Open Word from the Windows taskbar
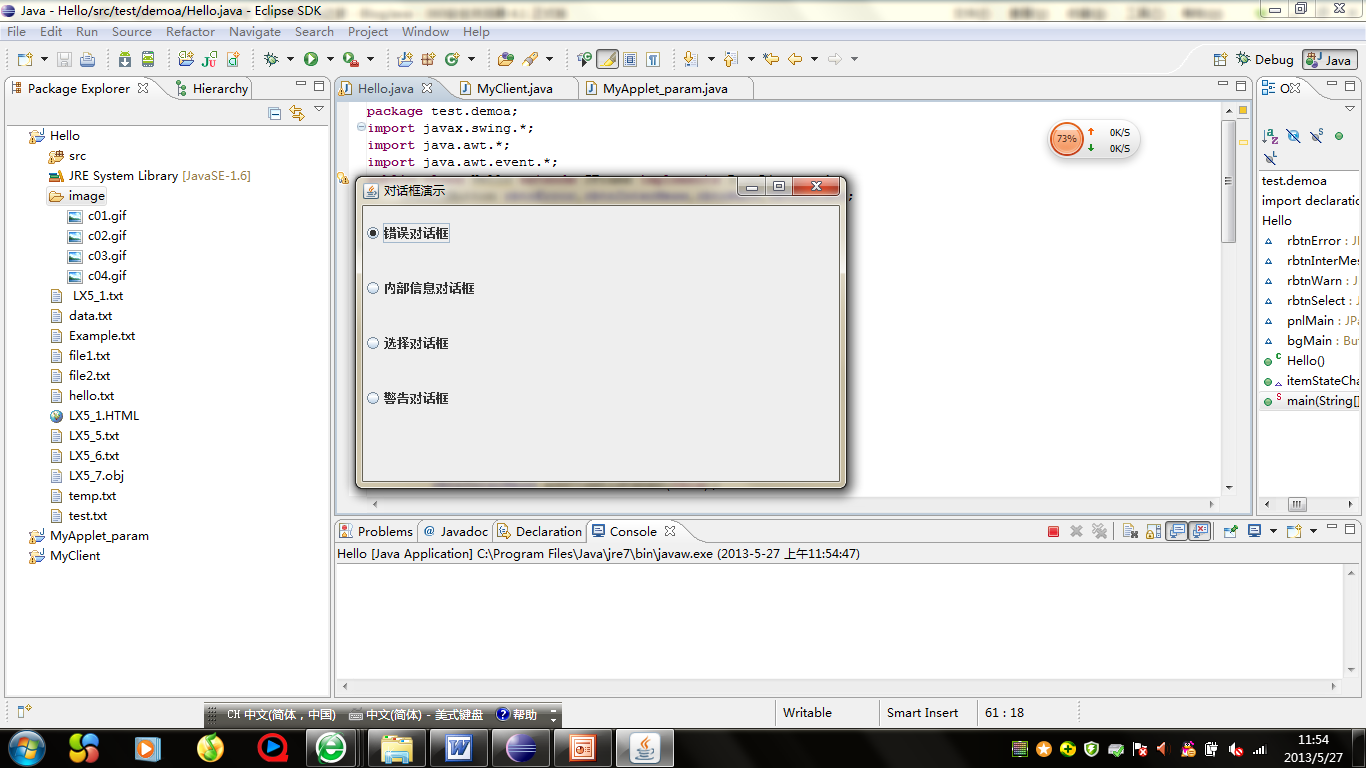The height and width of the screenshot is (768, 1366). point(459,747)
